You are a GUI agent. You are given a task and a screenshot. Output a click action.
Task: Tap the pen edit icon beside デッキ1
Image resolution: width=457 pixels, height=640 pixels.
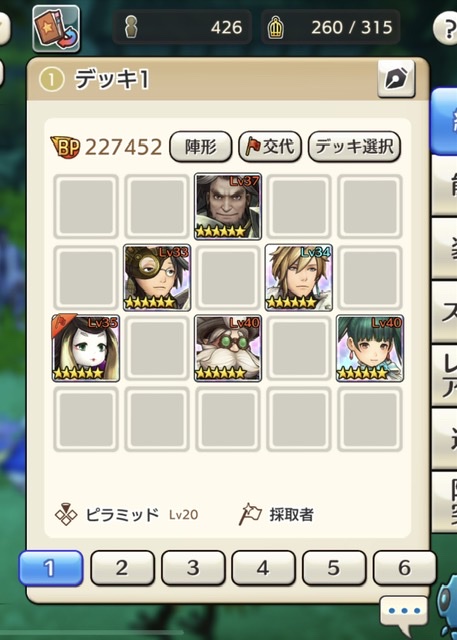396,79
